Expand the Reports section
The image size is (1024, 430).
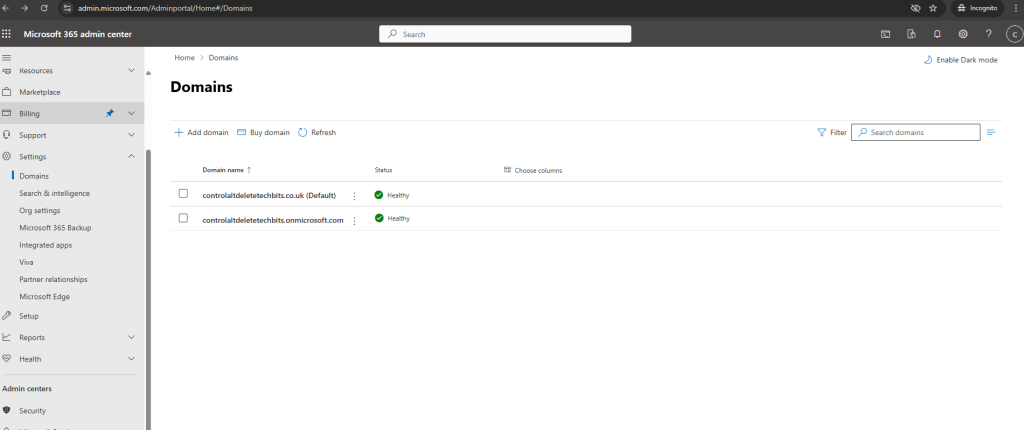coord(131,338)
